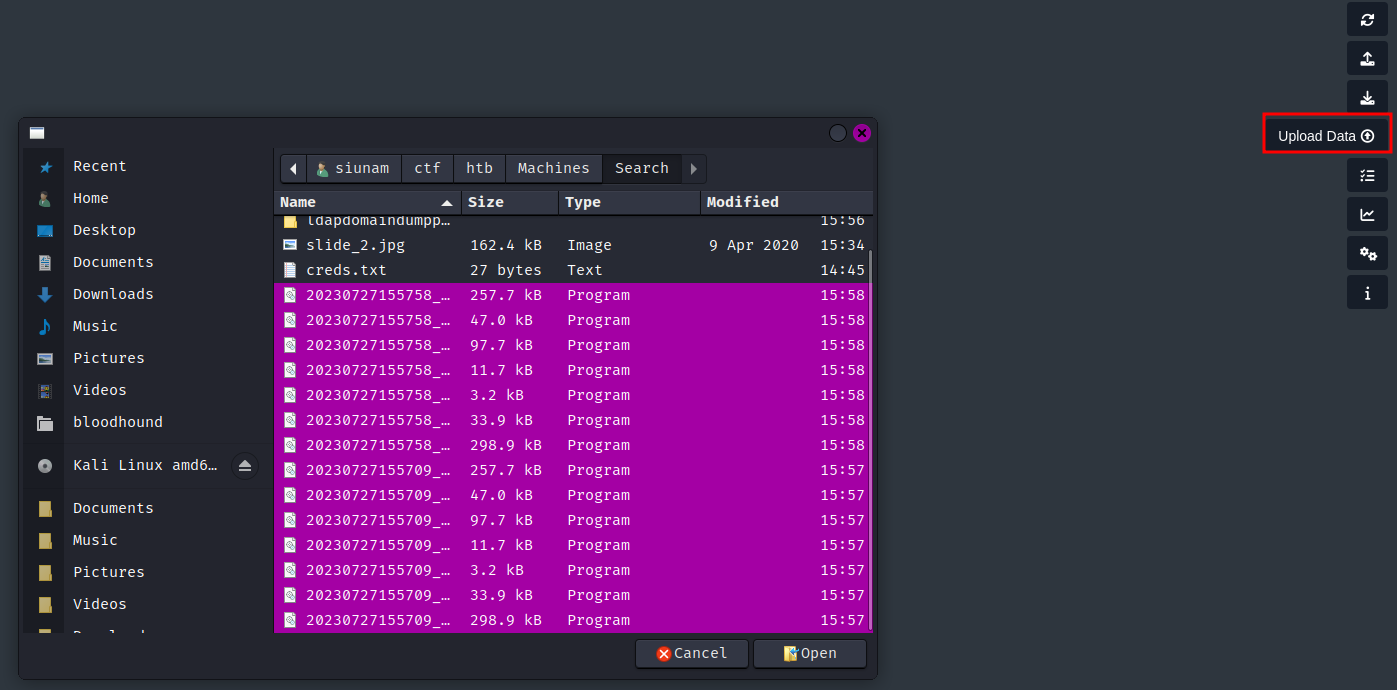Select the slide_2.jpg image file
Viewport: 1397px width, 690px height.
(x=572, y=245)
